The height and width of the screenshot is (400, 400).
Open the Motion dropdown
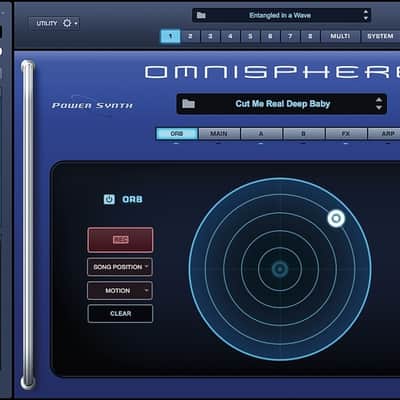120,290
